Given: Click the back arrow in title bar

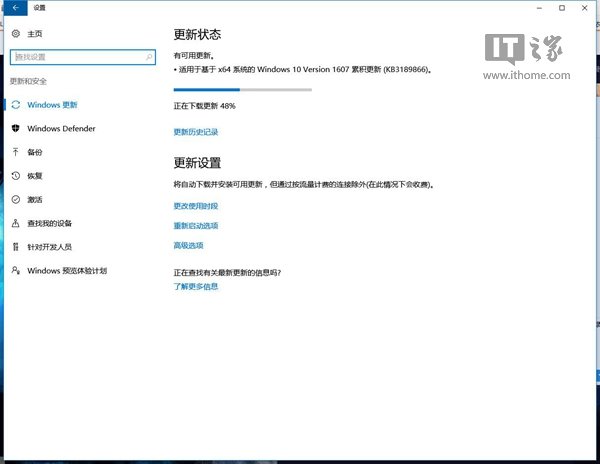Looking at the screenshot, I should point(15,8).
